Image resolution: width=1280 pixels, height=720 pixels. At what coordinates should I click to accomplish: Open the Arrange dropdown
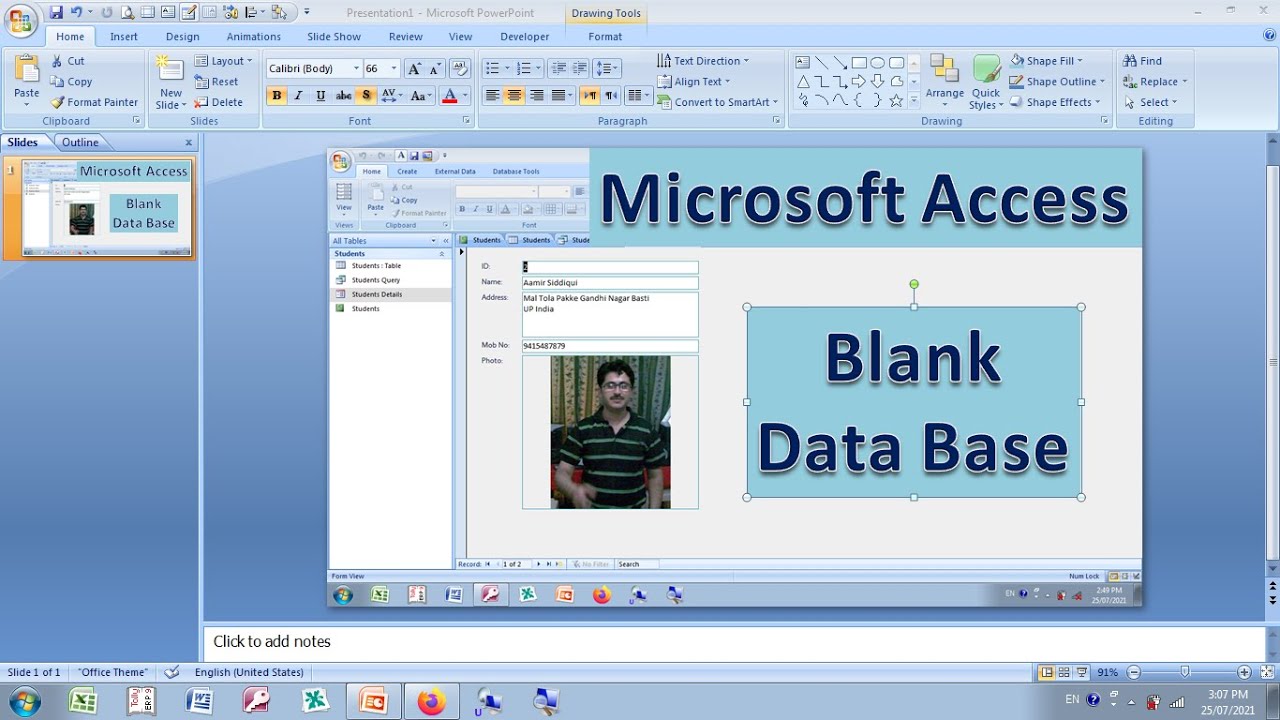[x=945, y=80]
